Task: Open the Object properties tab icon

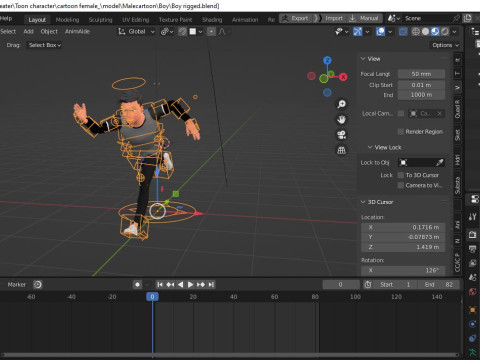Action: click(x=473, y=310)
